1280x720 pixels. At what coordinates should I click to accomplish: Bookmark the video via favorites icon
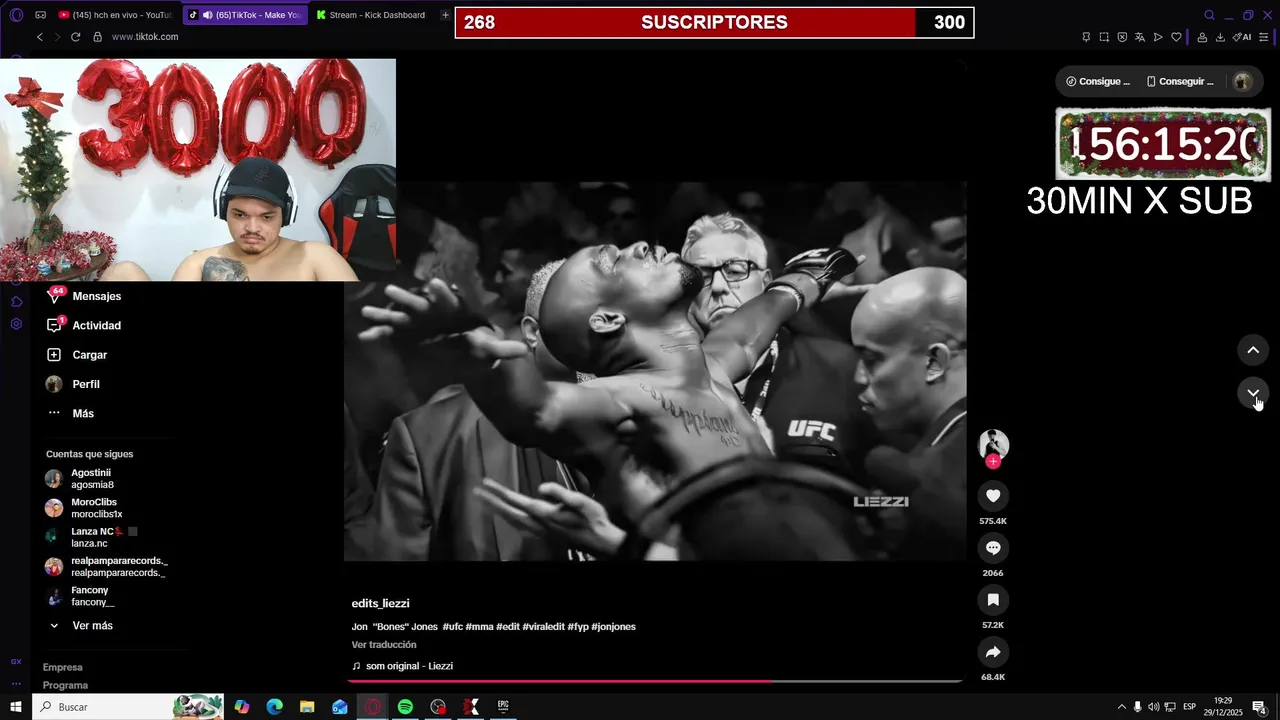coord(993,600)
